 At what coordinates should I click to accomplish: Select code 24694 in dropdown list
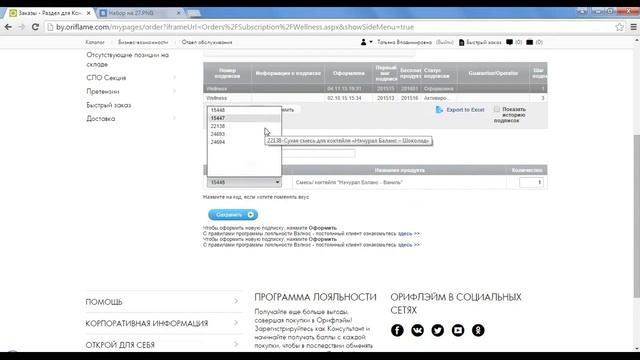click(244, 142)
